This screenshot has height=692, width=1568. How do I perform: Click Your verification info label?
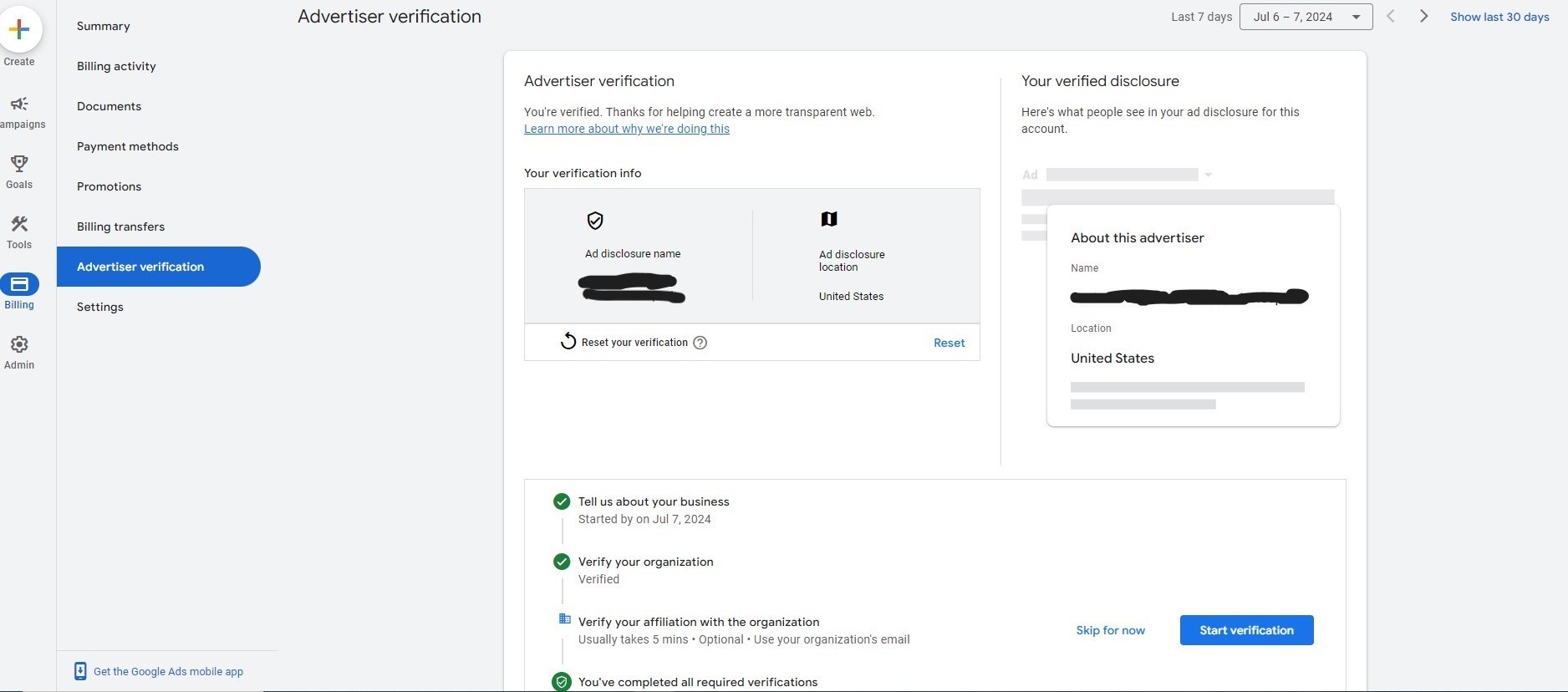[x=583, y=173]
